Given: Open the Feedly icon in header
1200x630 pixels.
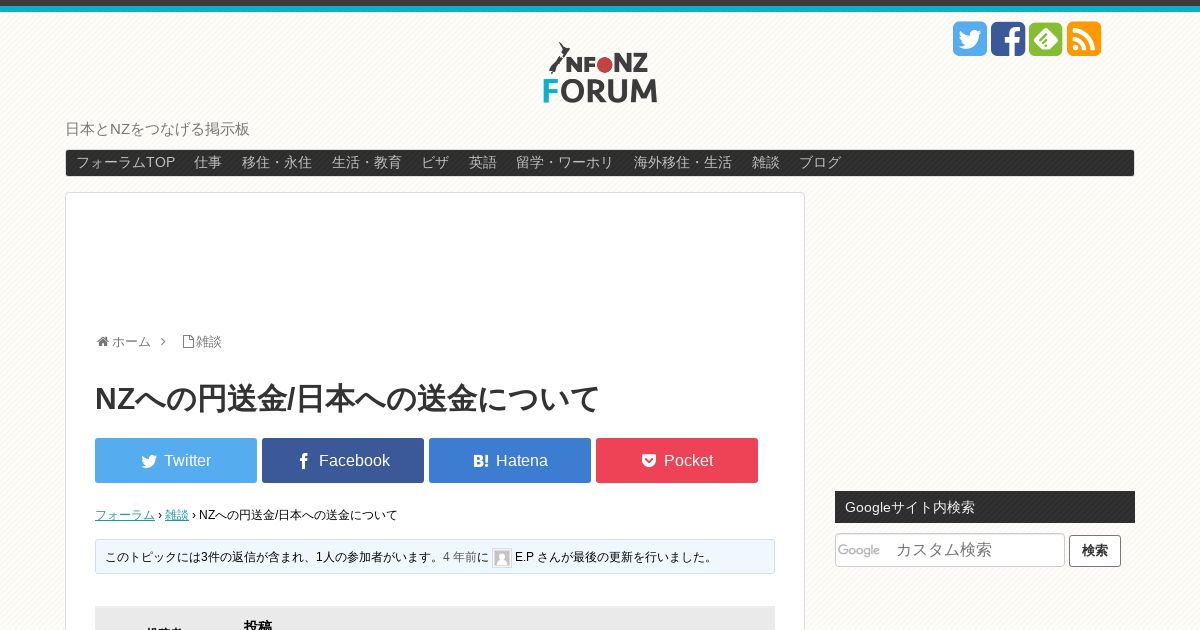Looking at the screenshot, I should (x=1045, y=39).
